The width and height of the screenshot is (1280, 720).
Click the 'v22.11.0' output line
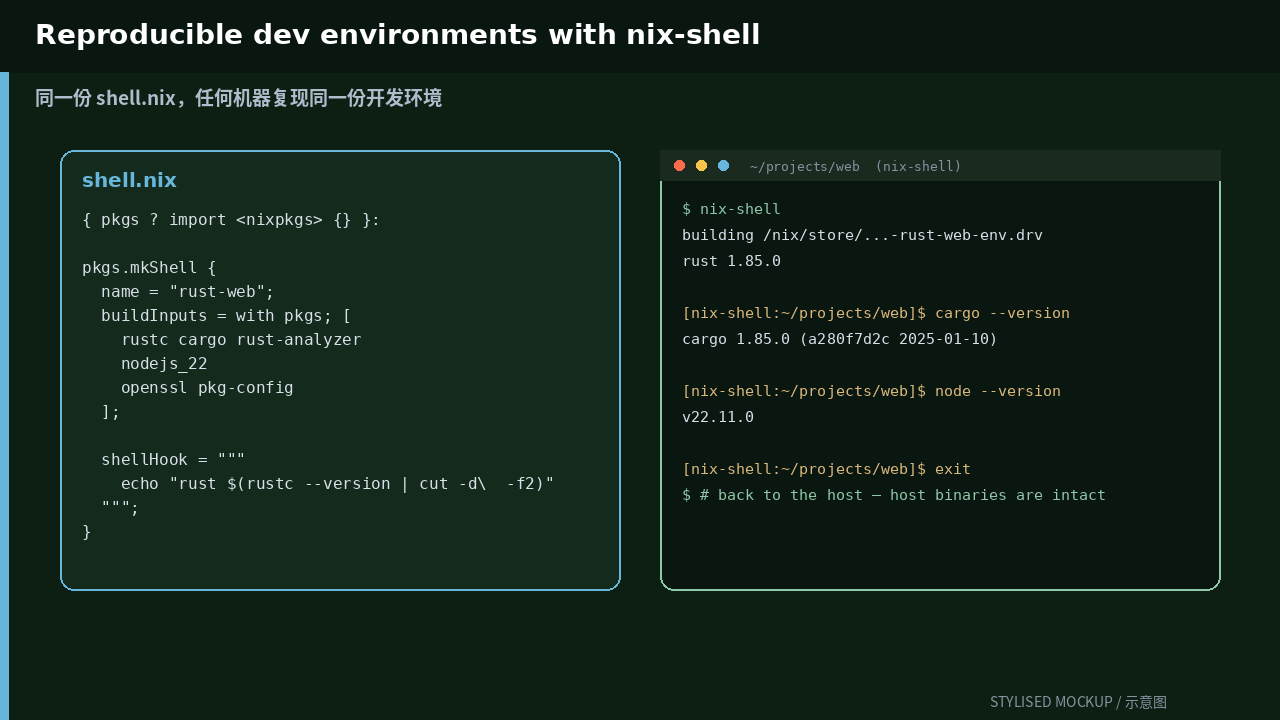718,417
